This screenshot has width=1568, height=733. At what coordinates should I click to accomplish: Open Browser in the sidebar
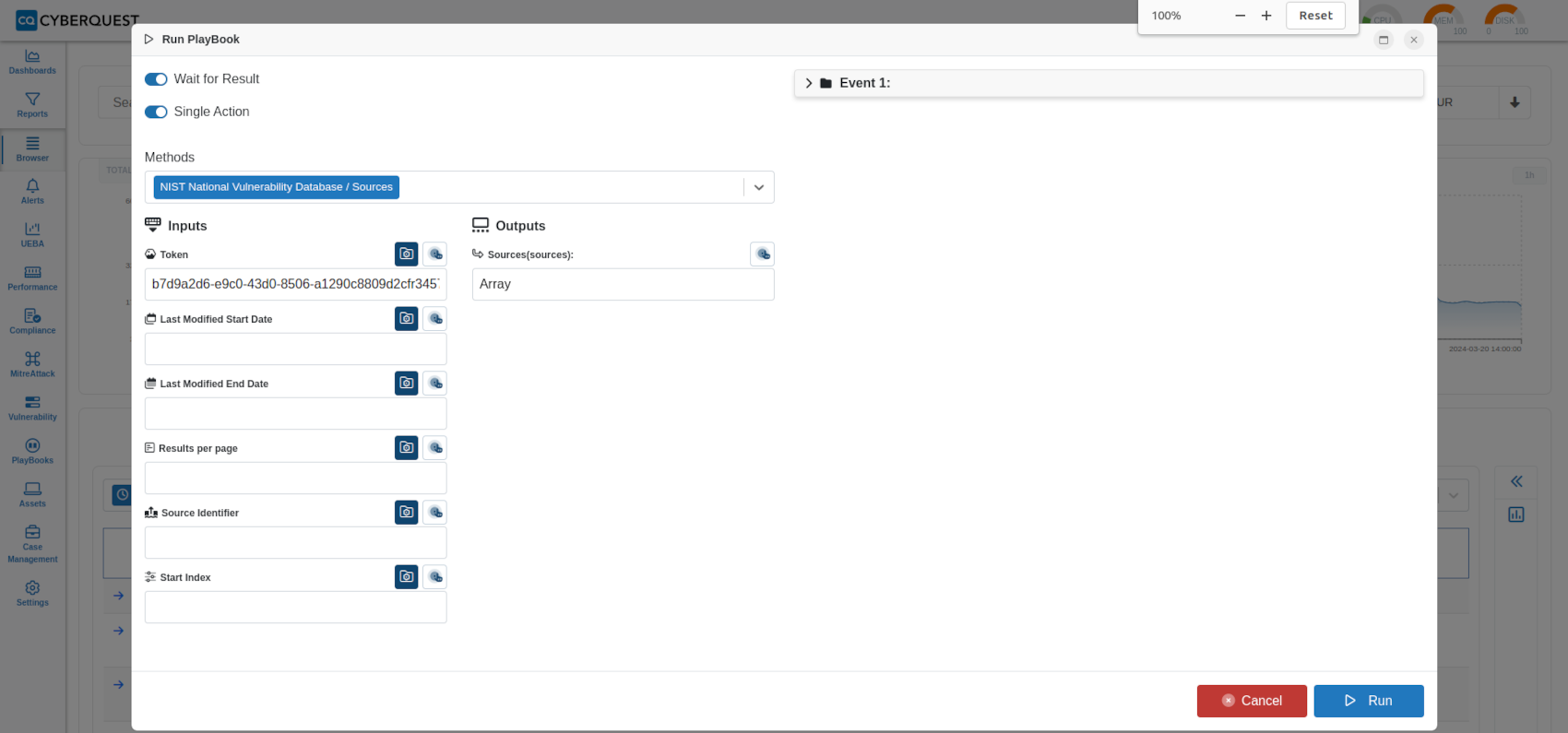point(32,149)
